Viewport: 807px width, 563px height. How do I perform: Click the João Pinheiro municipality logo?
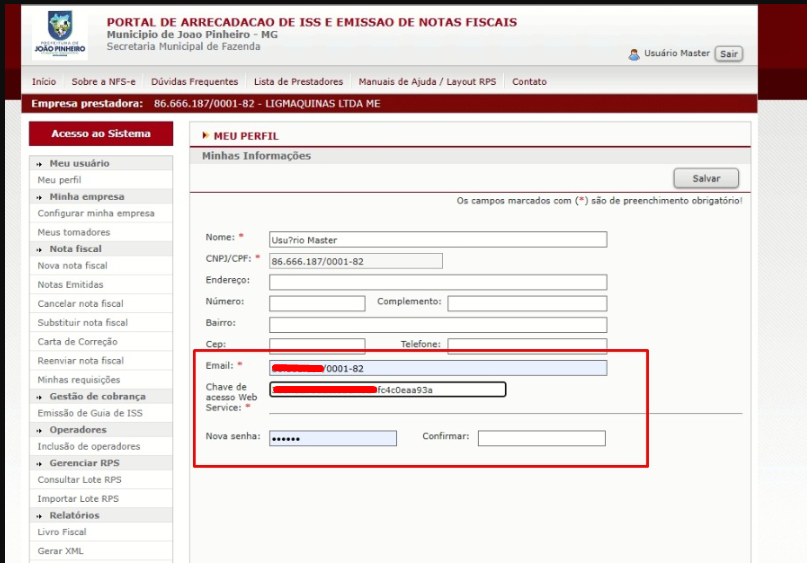(x=66, y=34)
